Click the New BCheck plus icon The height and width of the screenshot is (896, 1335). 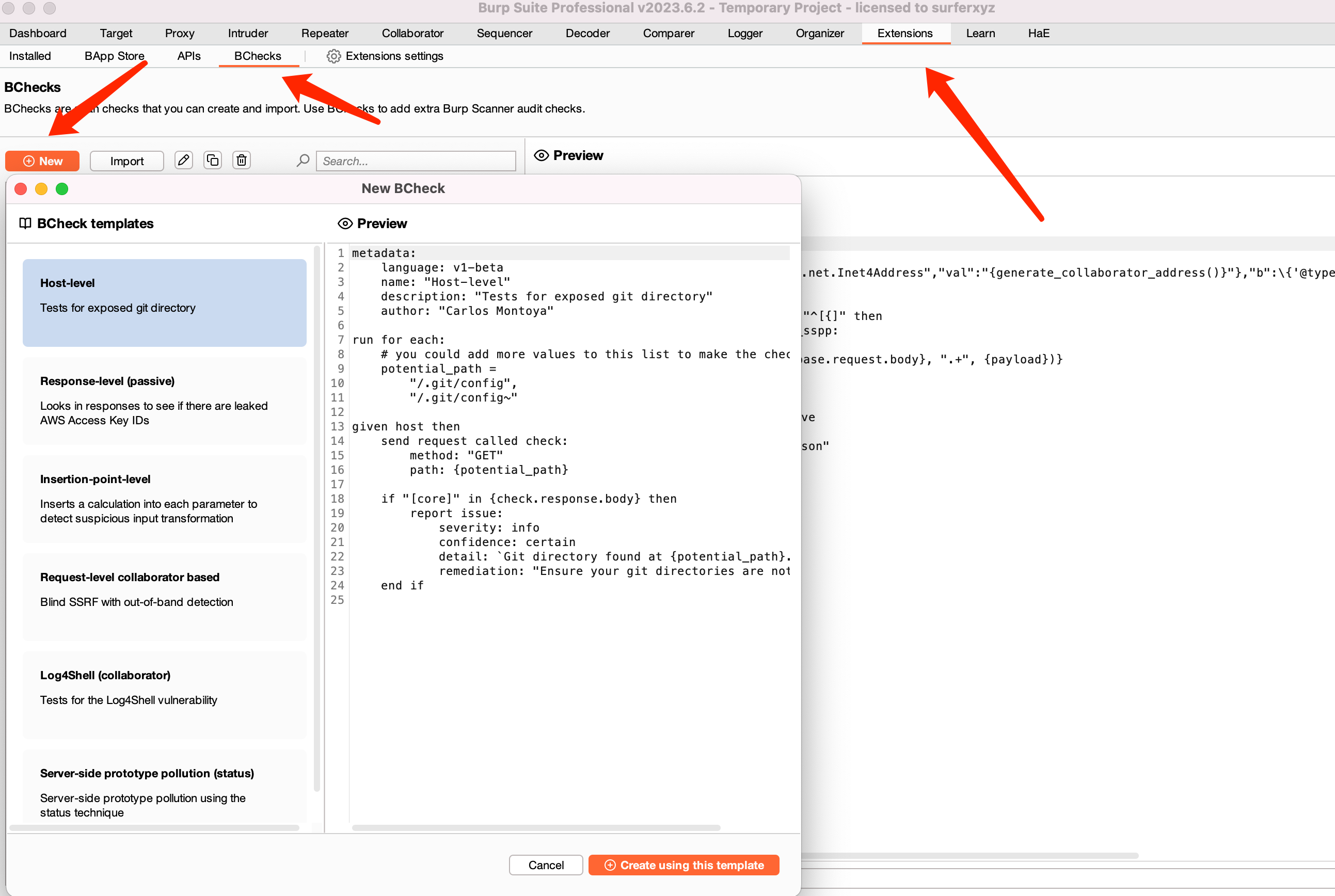click(28, 161)
